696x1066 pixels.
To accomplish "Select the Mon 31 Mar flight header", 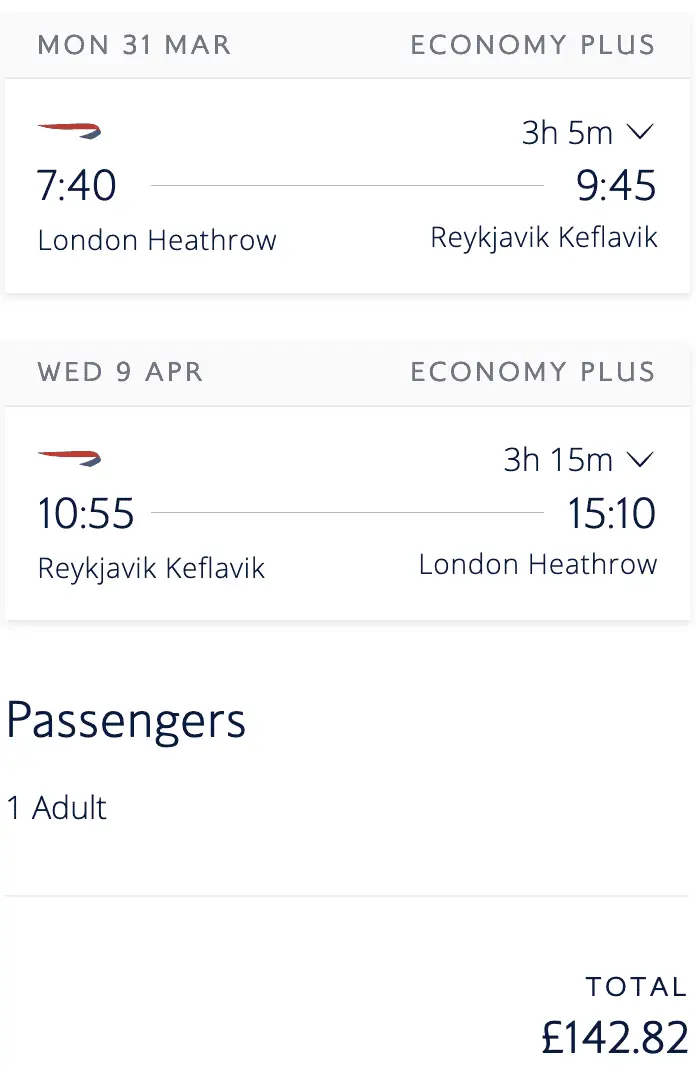I will pyautogui.click(x=134, y=45).
